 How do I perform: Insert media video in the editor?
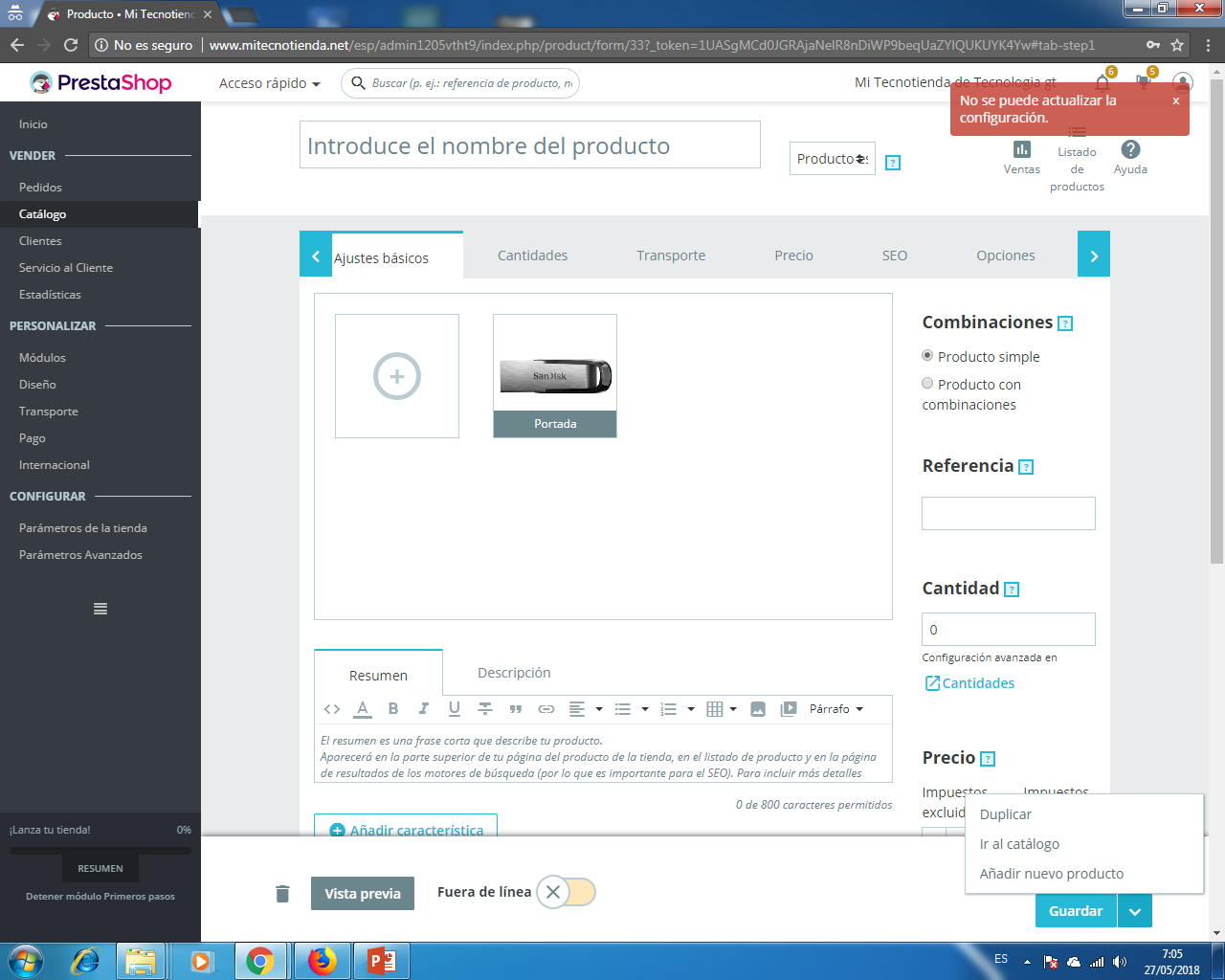(789, 709)
